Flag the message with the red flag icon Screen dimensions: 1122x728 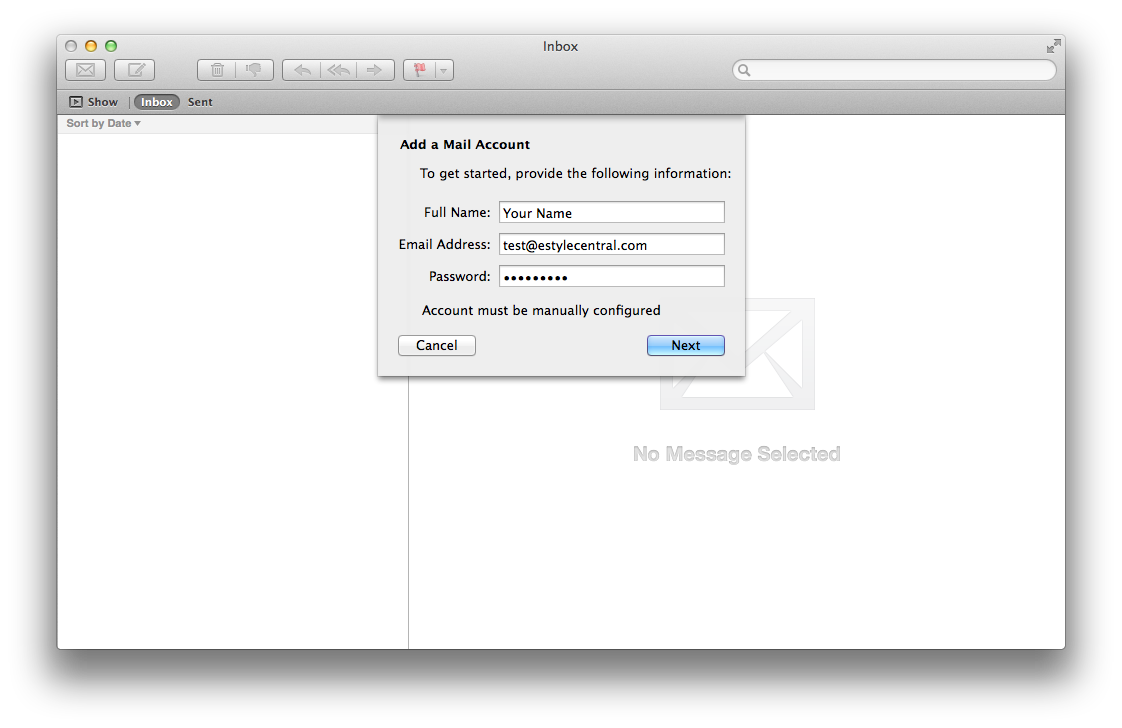coord(419,70)
